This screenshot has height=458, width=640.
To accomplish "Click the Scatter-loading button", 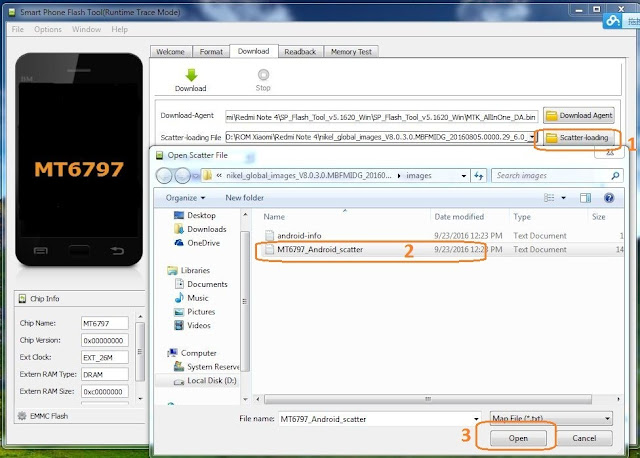I will (x=579, y=138).
